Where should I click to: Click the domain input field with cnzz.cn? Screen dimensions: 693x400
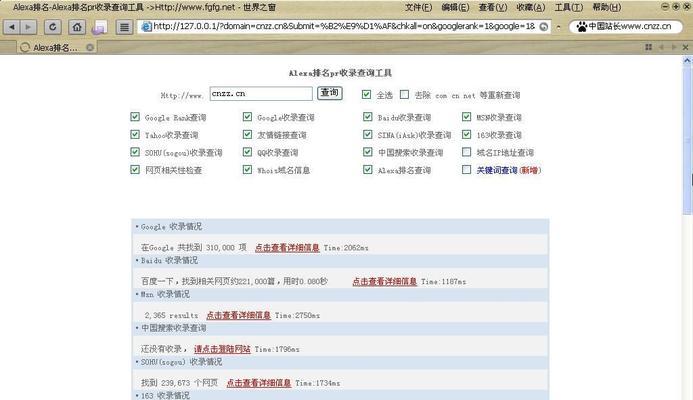pyautogui.click(x=261, y=94)
